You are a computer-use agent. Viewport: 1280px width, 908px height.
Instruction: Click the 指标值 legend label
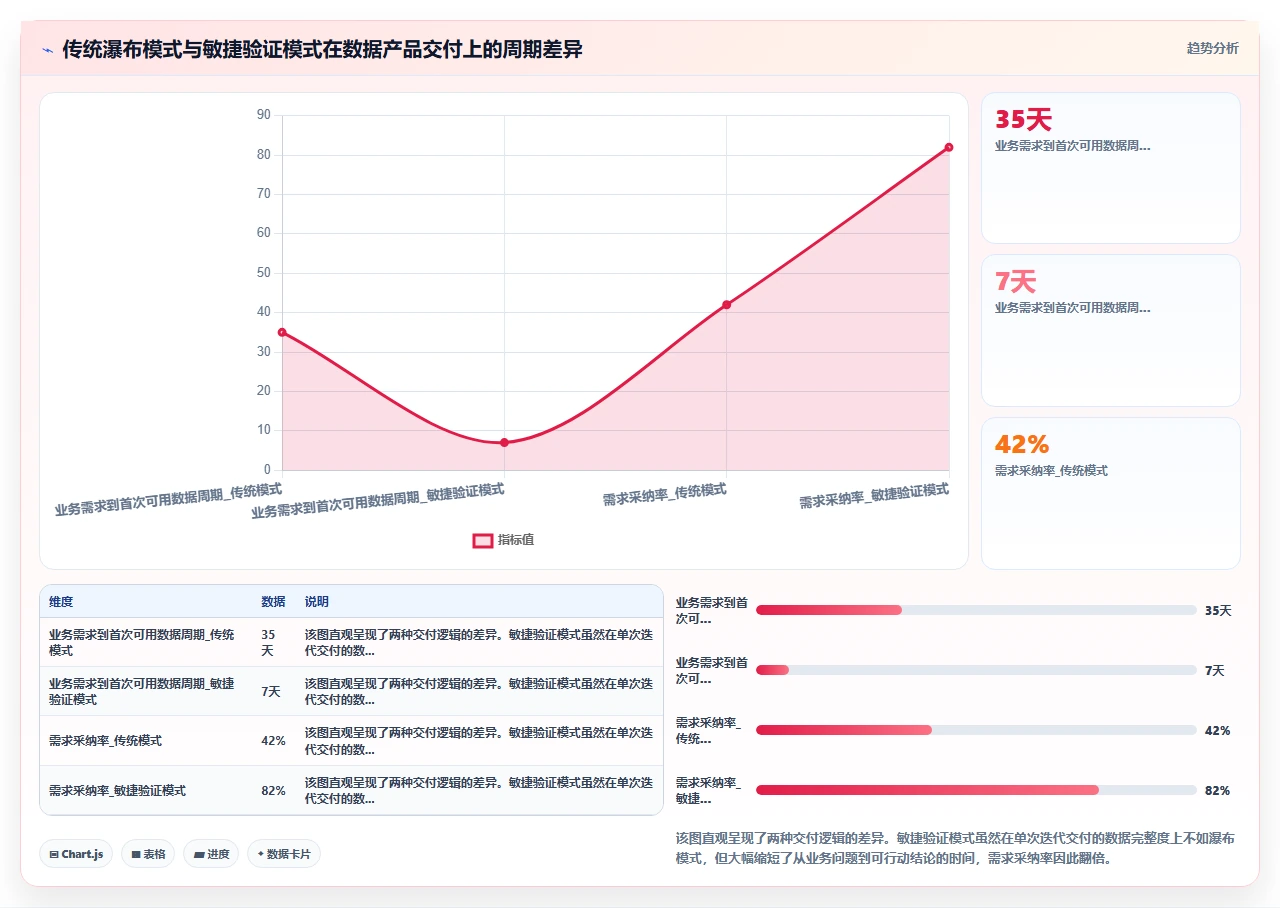(516, 540)
